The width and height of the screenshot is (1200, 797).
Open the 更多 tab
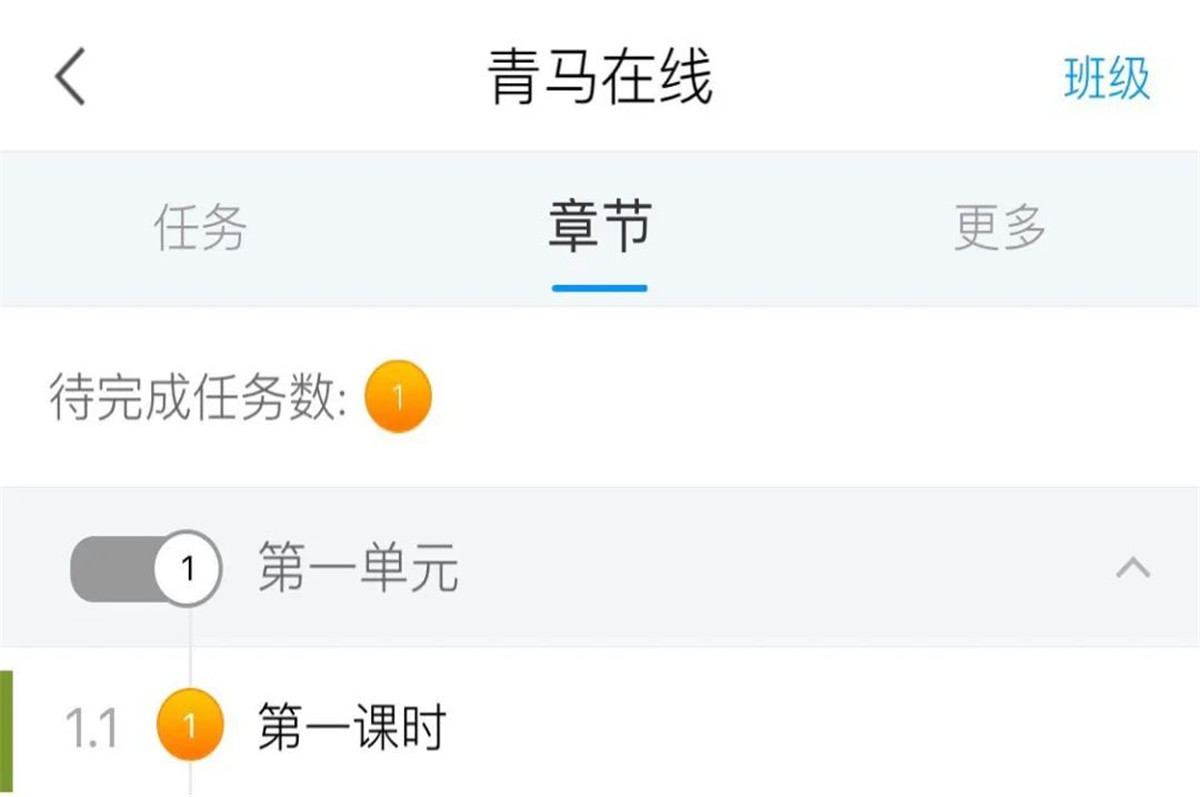[1000, 228]
